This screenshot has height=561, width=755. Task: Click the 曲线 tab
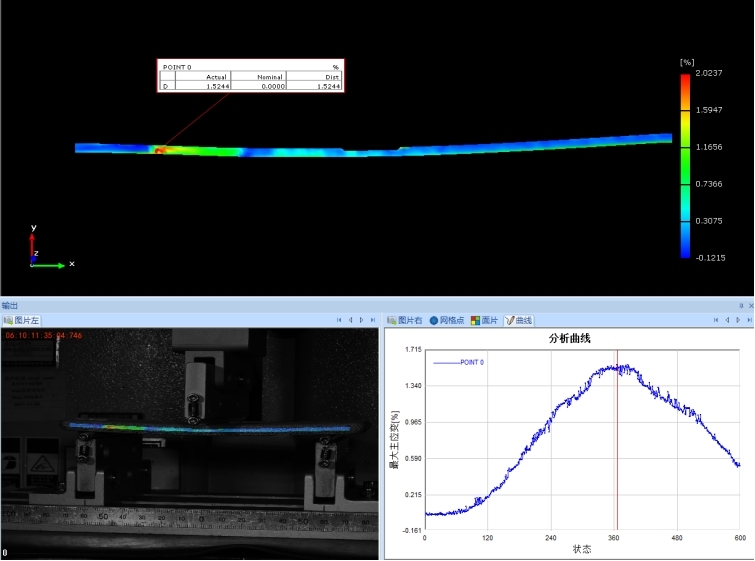(x=519, y=320)
